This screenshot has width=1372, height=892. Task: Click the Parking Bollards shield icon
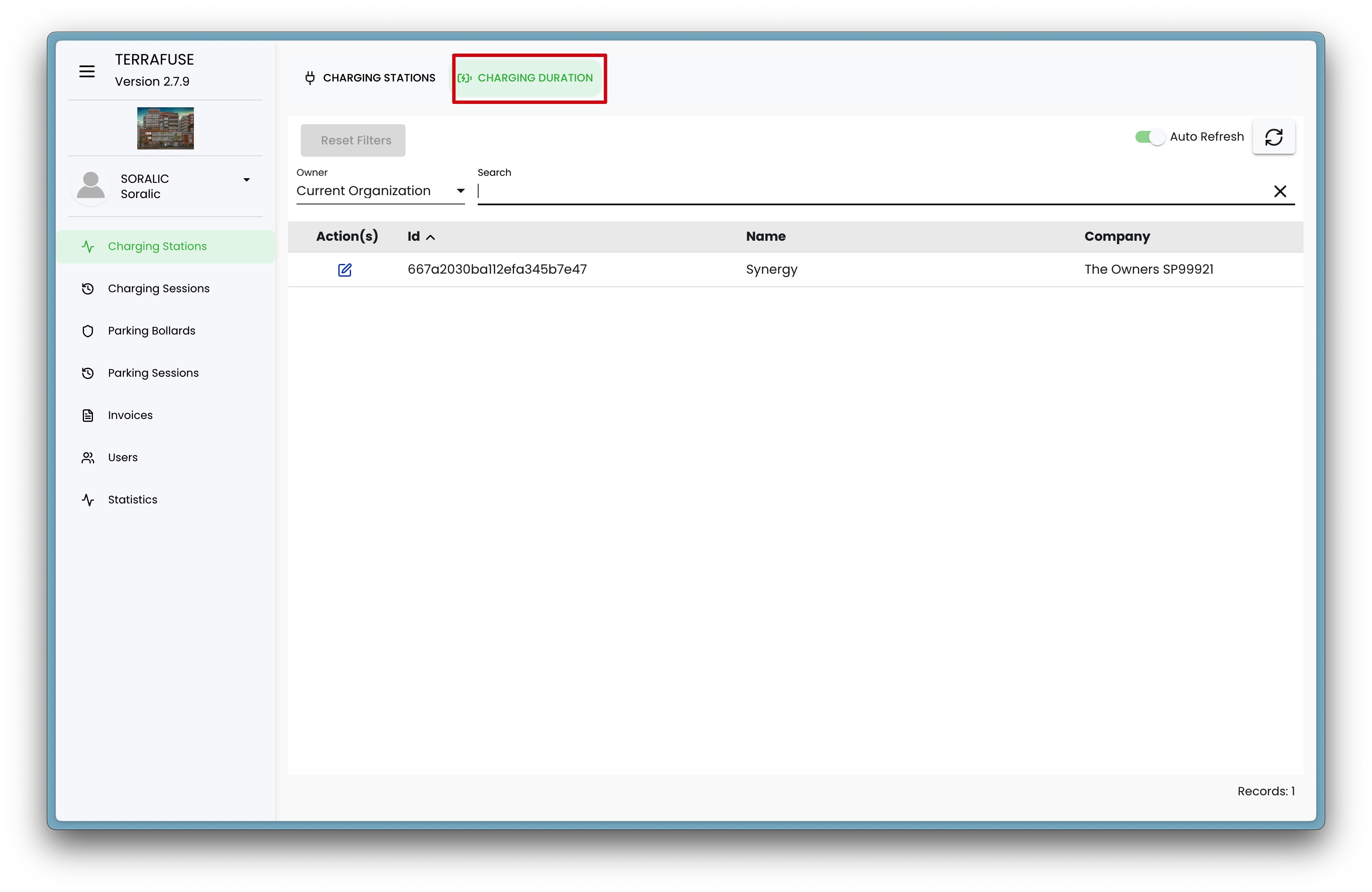pos(87,331)
